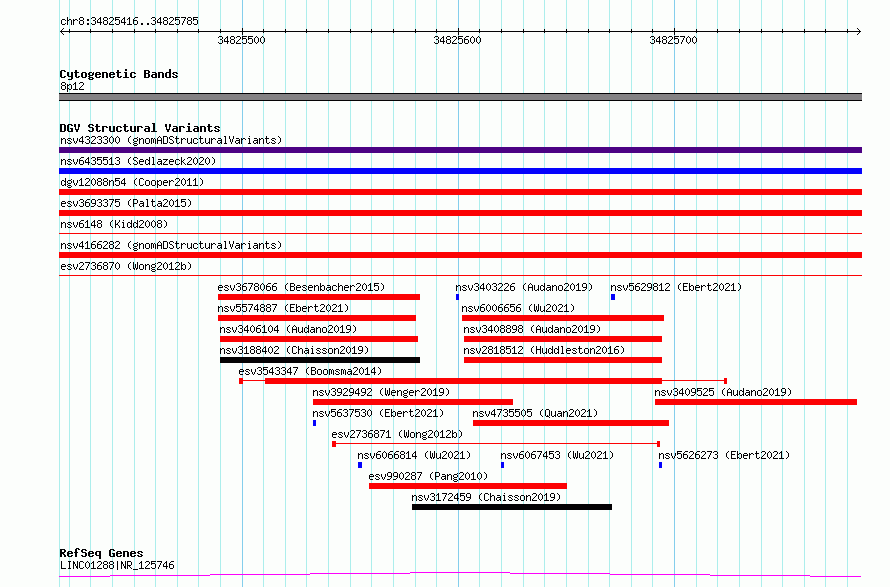Click the small blue nsv3403226 insertion marker
The width and height of the screenshot is (890, 587).
coord(457,297)
